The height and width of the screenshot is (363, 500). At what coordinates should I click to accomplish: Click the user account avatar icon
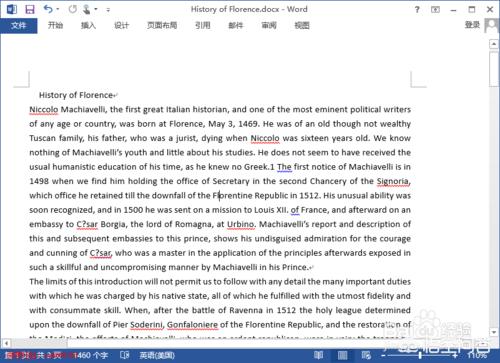coord(491,25)
